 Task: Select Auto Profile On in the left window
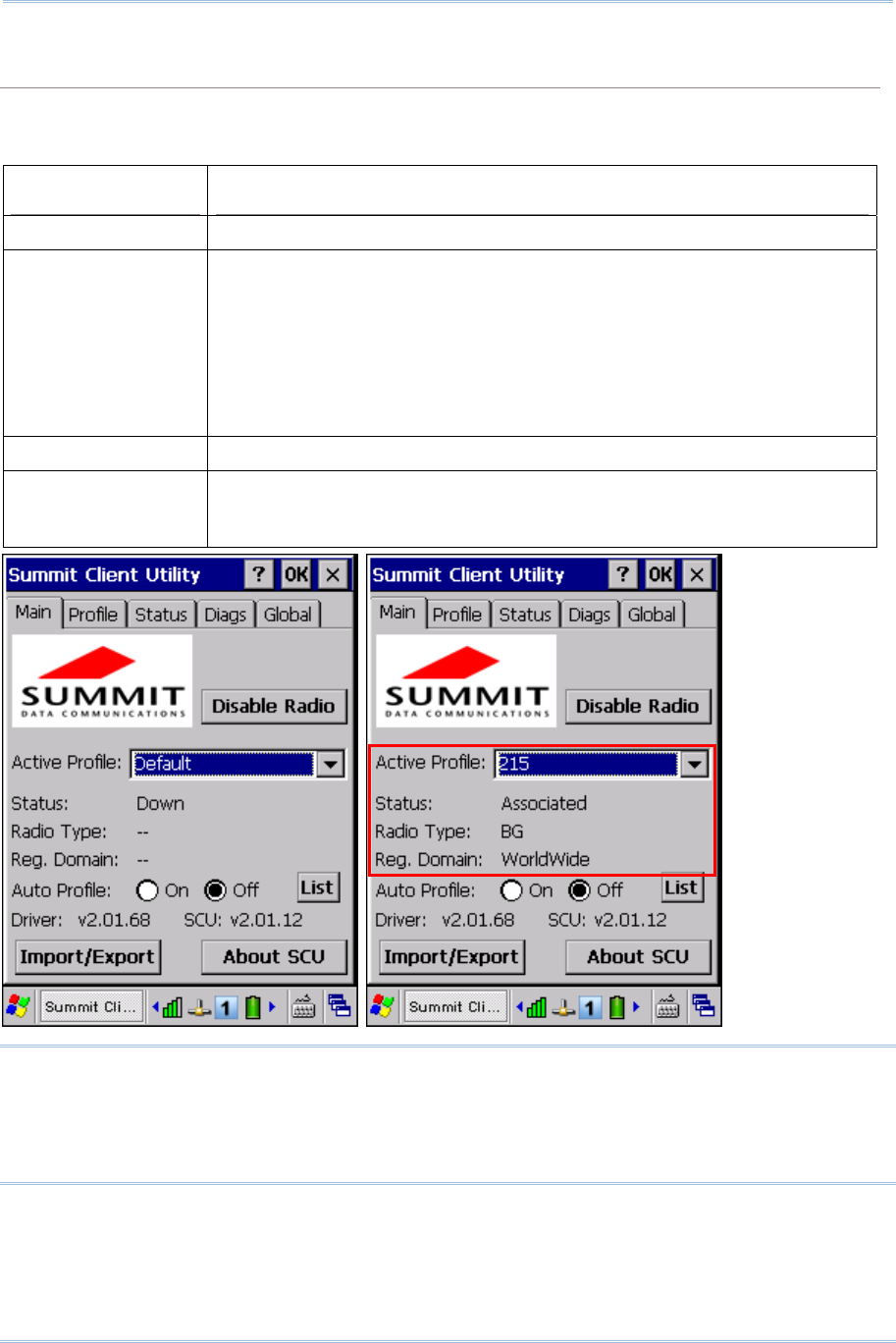pyautogui.click(x=148, y=890)
